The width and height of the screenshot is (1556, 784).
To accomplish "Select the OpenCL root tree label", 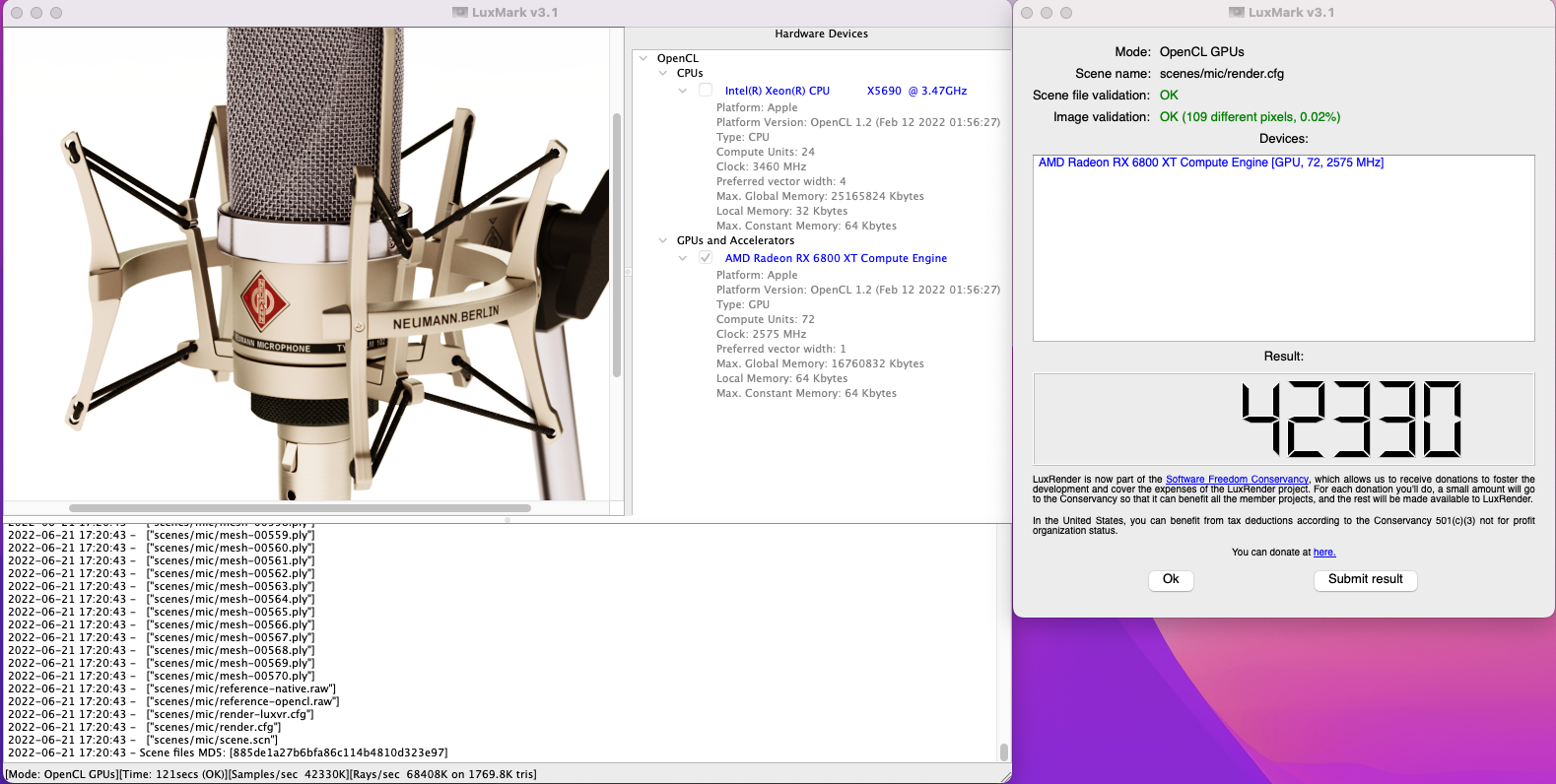I will pyautogui.click(x=677, y=58).
